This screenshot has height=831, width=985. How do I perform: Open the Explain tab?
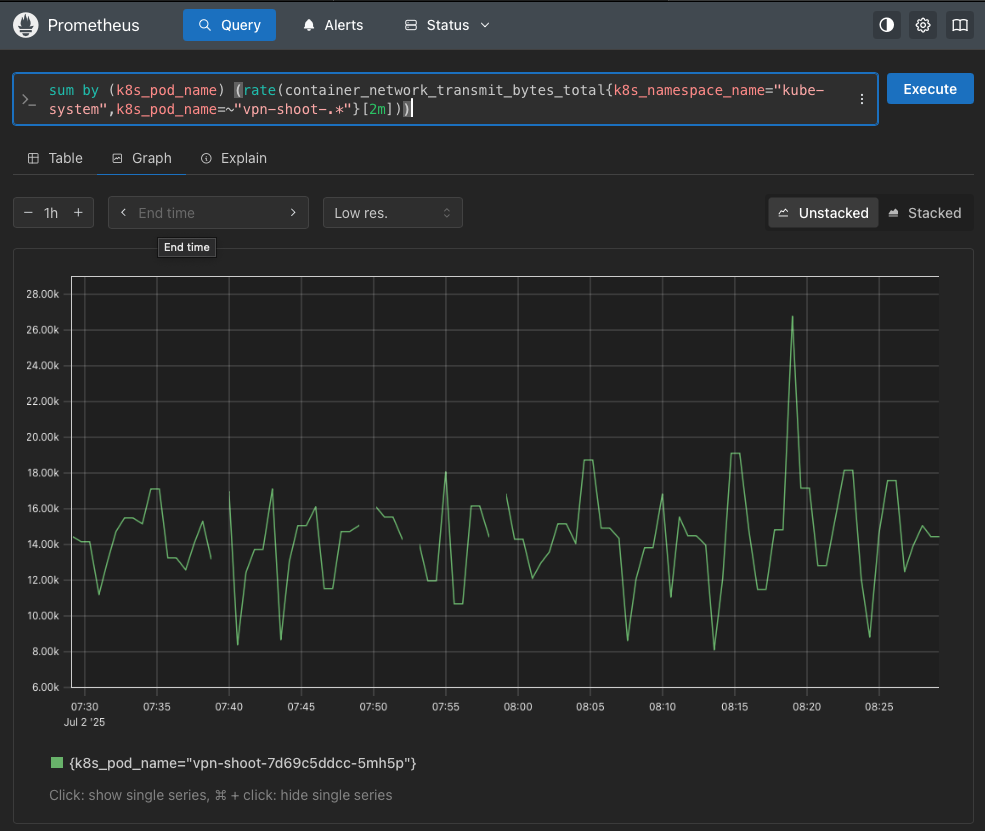pos(233,158)
